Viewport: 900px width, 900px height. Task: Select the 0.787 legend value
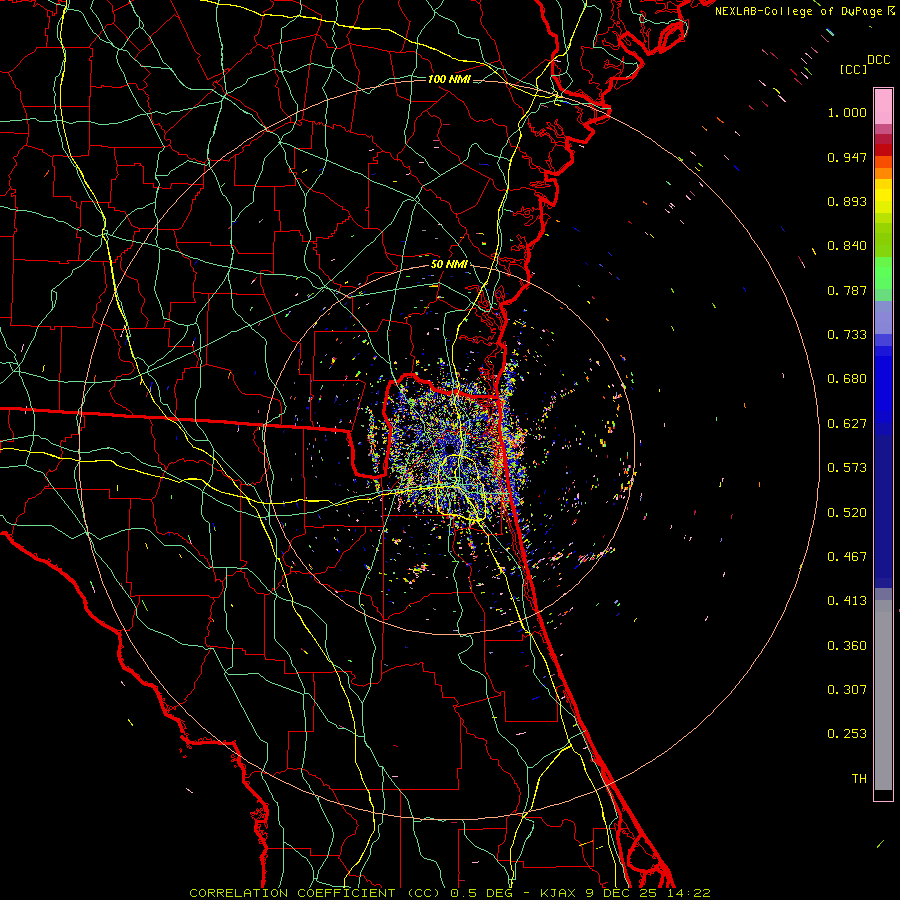click(847, 290)
